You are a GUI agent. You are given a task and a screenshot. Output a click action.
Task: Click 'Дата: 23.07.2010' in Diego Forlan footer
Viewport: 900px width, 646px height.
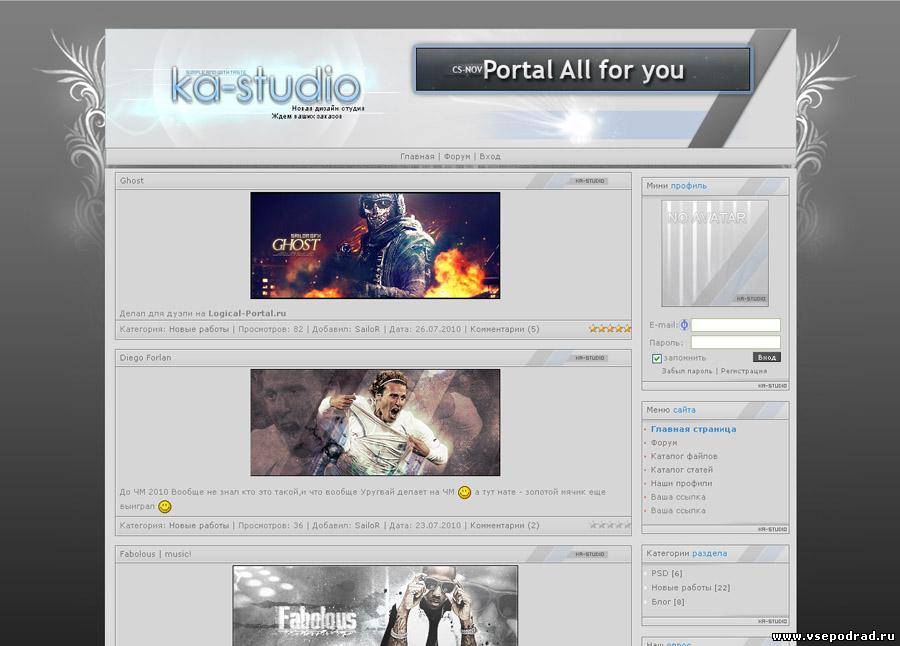[425, 525]
